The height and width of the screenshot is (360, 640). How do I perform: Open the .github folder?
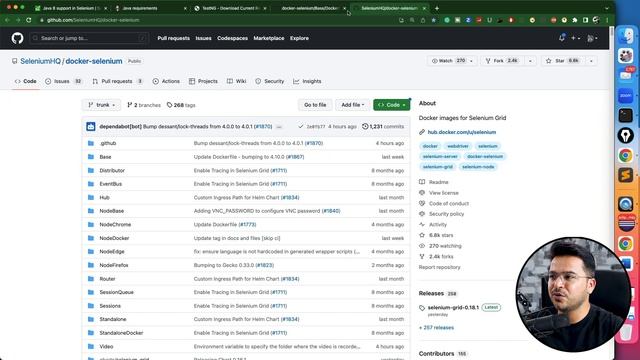108,143
